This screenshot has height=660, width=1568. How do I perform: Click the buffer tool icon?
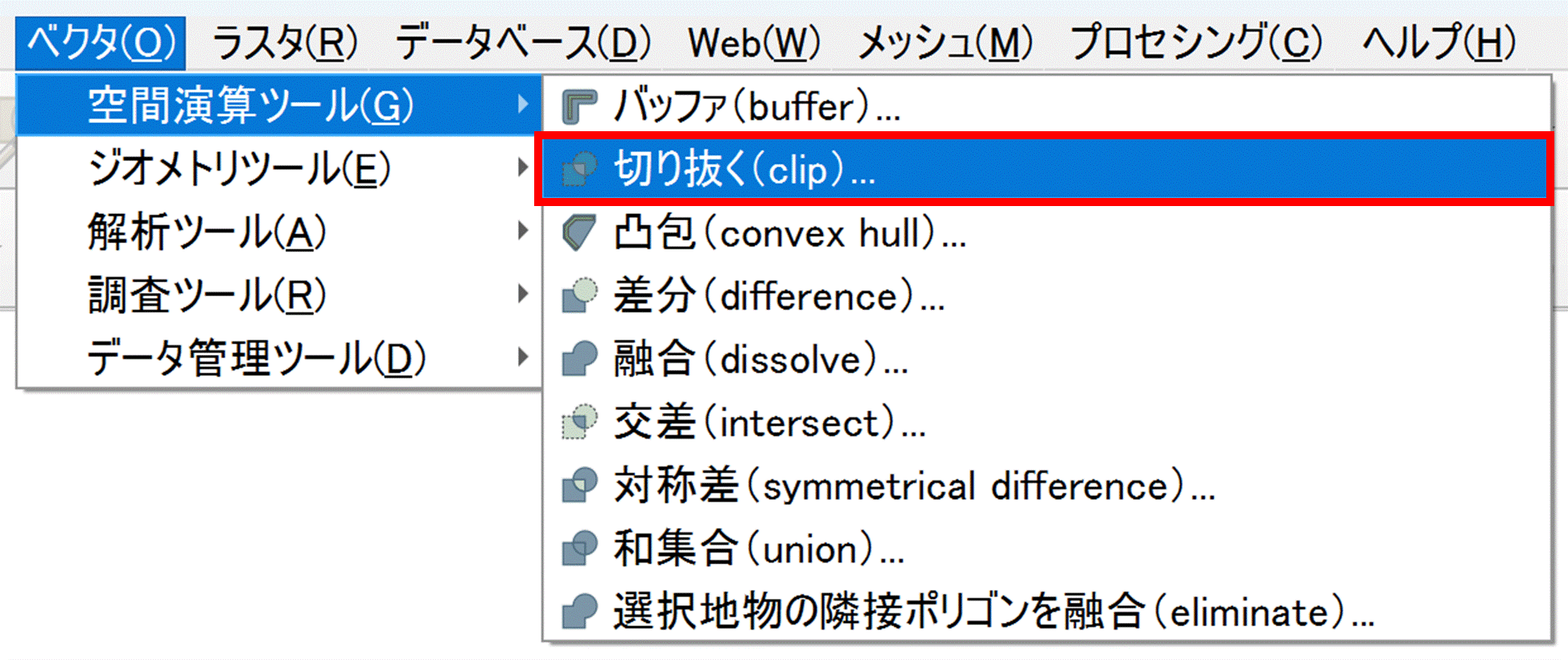(x=579, y=107)
